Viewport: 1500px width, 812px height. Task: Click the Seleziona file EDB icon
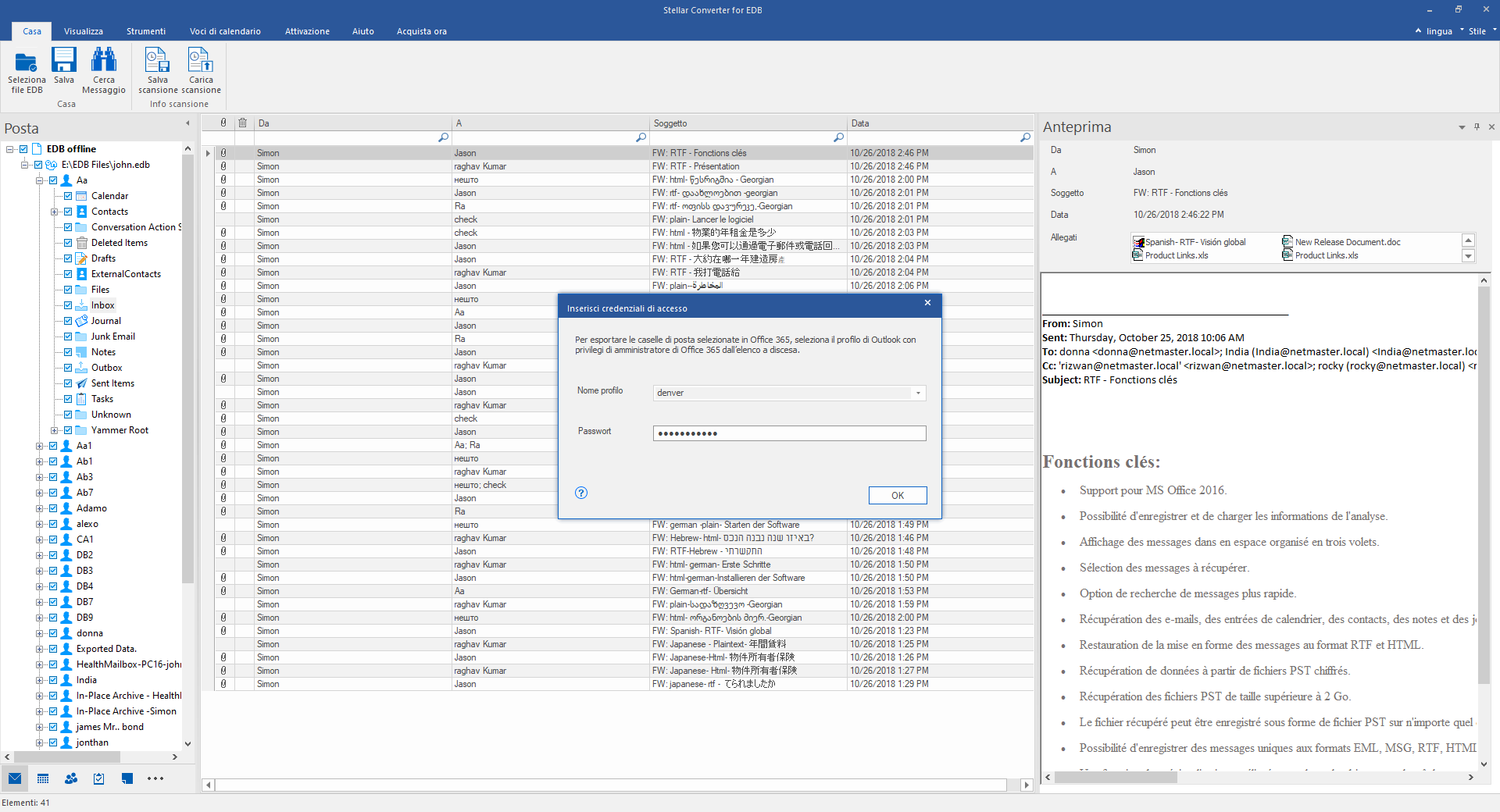click(x=26, y=62)
